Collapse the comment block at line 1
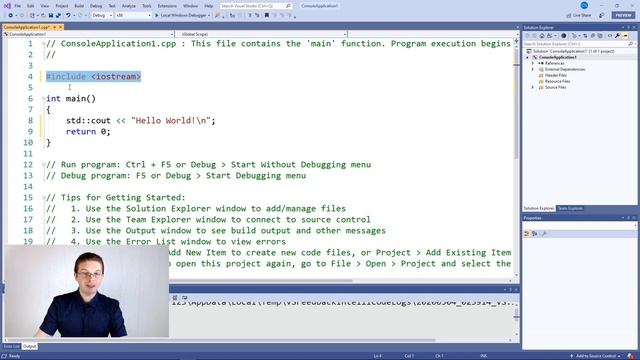 pyautogui.click(x=43, y=44)
